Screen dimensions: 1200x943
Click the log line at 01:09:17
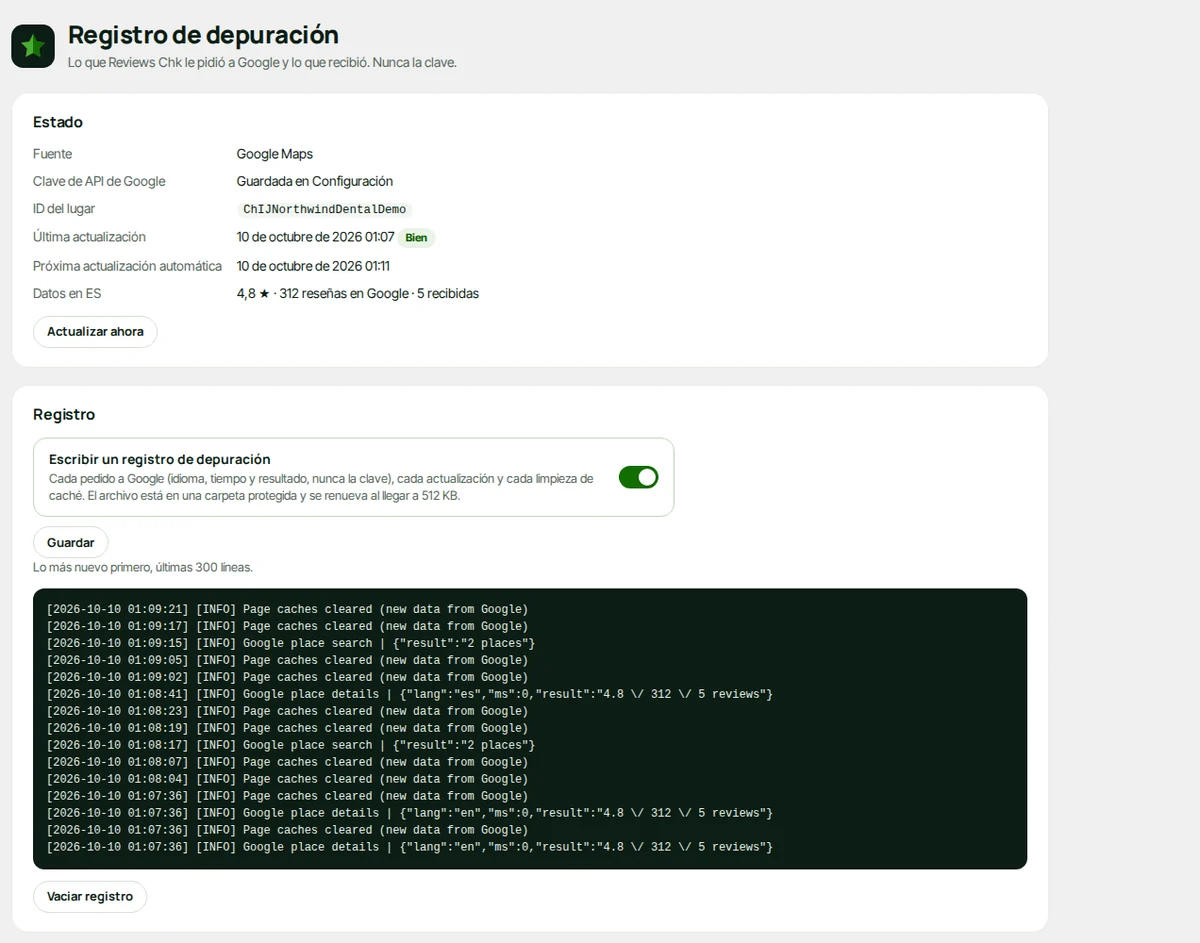pyautogui.click(x=287, y=626)
